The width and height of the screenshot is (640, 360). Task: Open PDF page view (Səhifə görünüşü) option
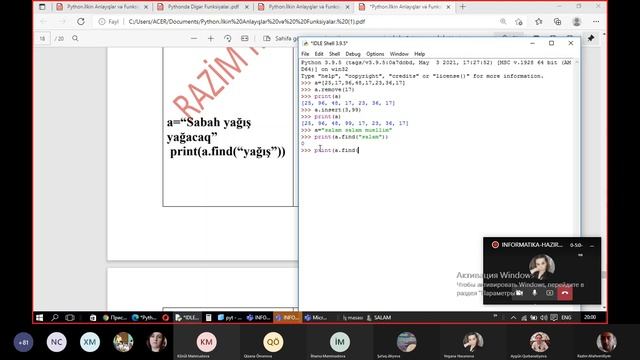[x=282, y=38]
